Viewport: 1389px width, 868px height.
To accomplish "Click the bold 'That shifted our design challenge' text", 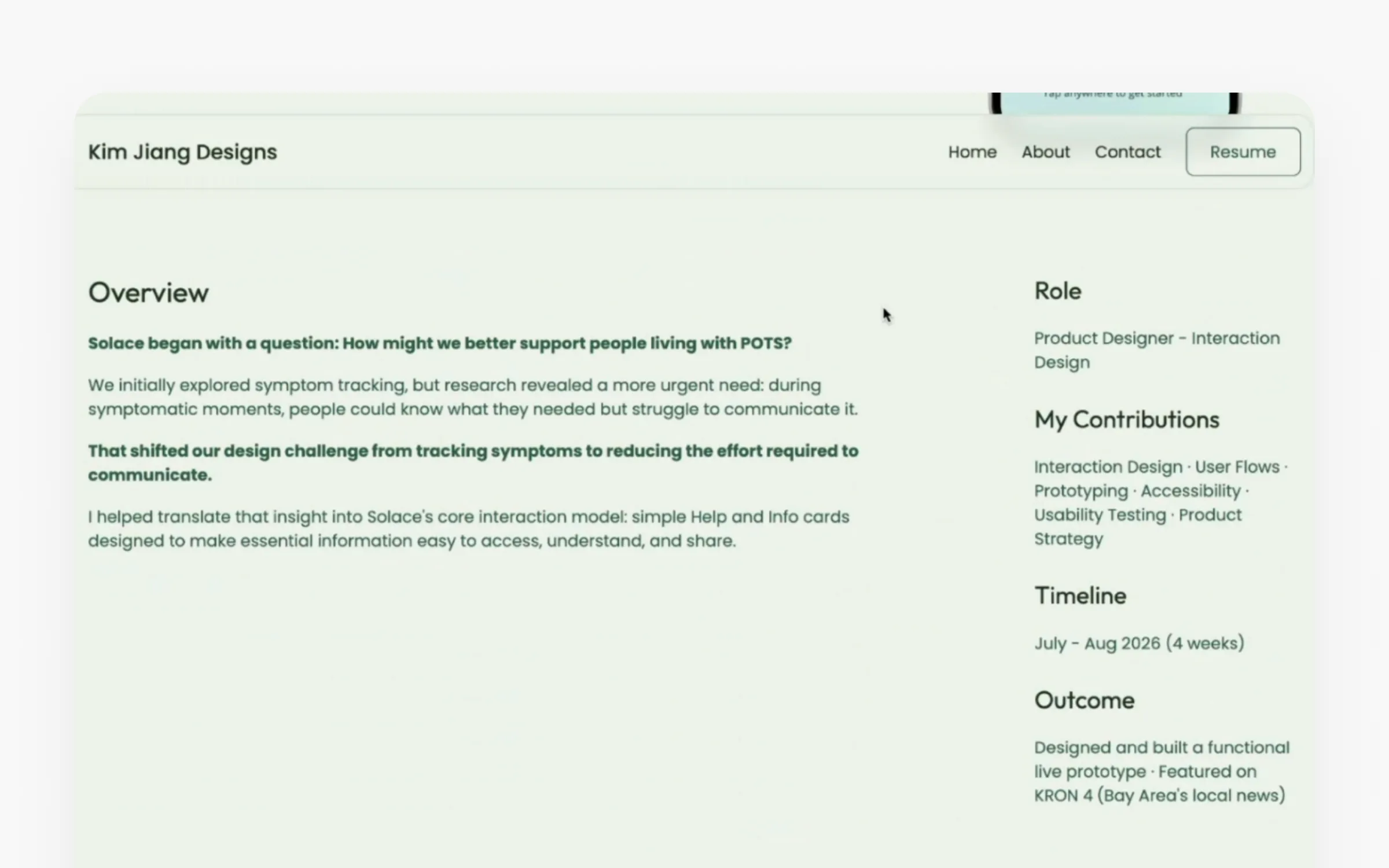I will coord(473,463).
